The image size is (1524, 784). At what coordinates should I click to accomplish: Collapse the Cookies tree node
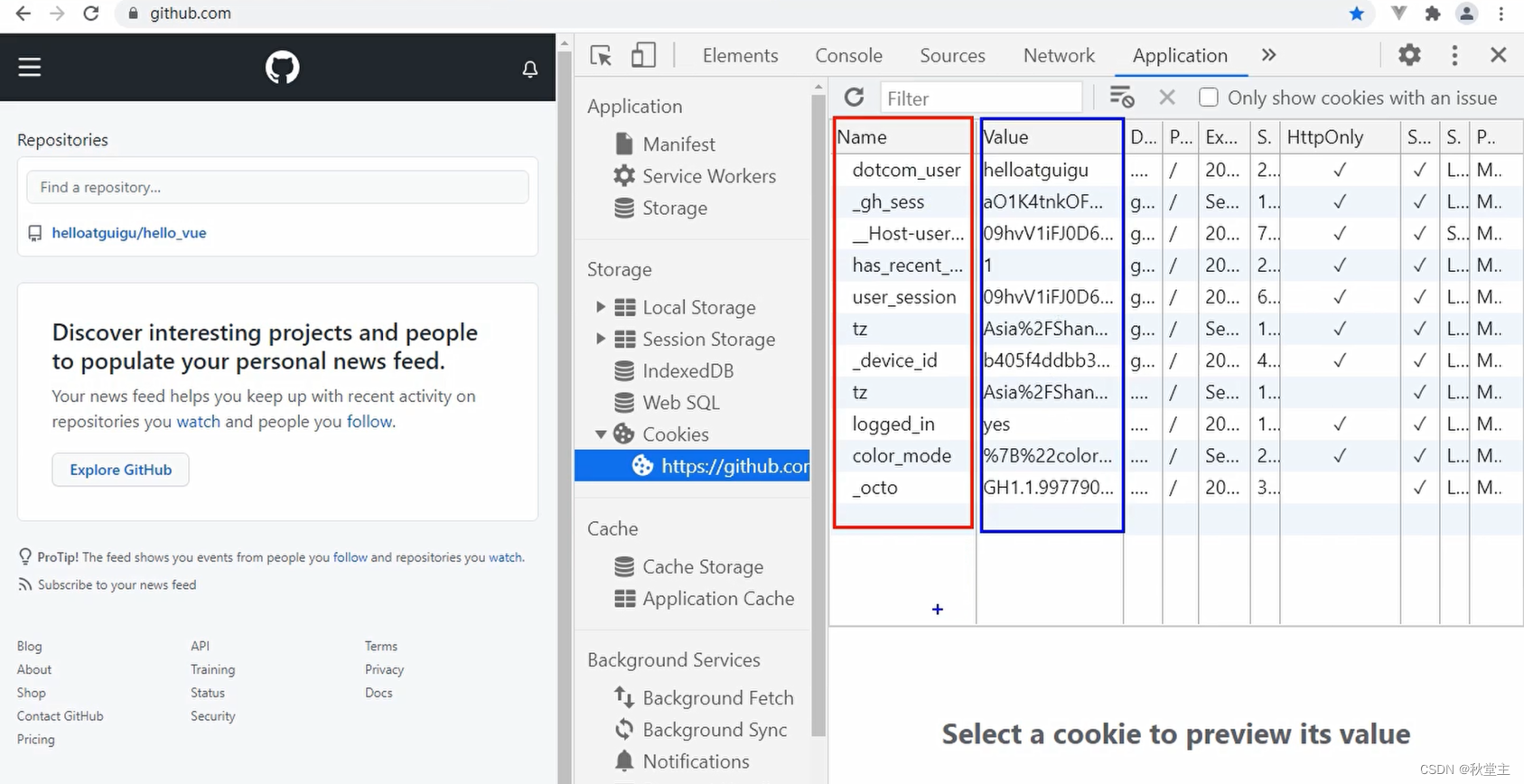click(x=601, y=434)
